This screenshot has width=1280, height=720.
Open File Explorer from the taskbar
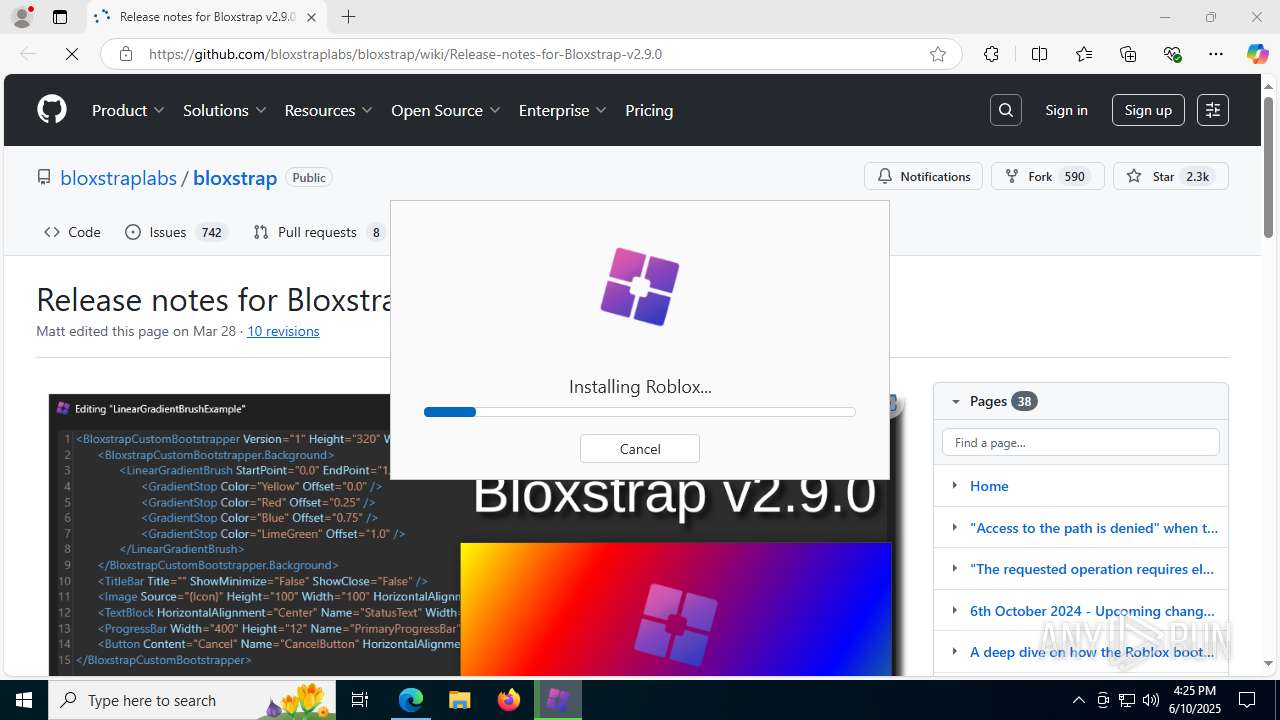pos(459,700)
